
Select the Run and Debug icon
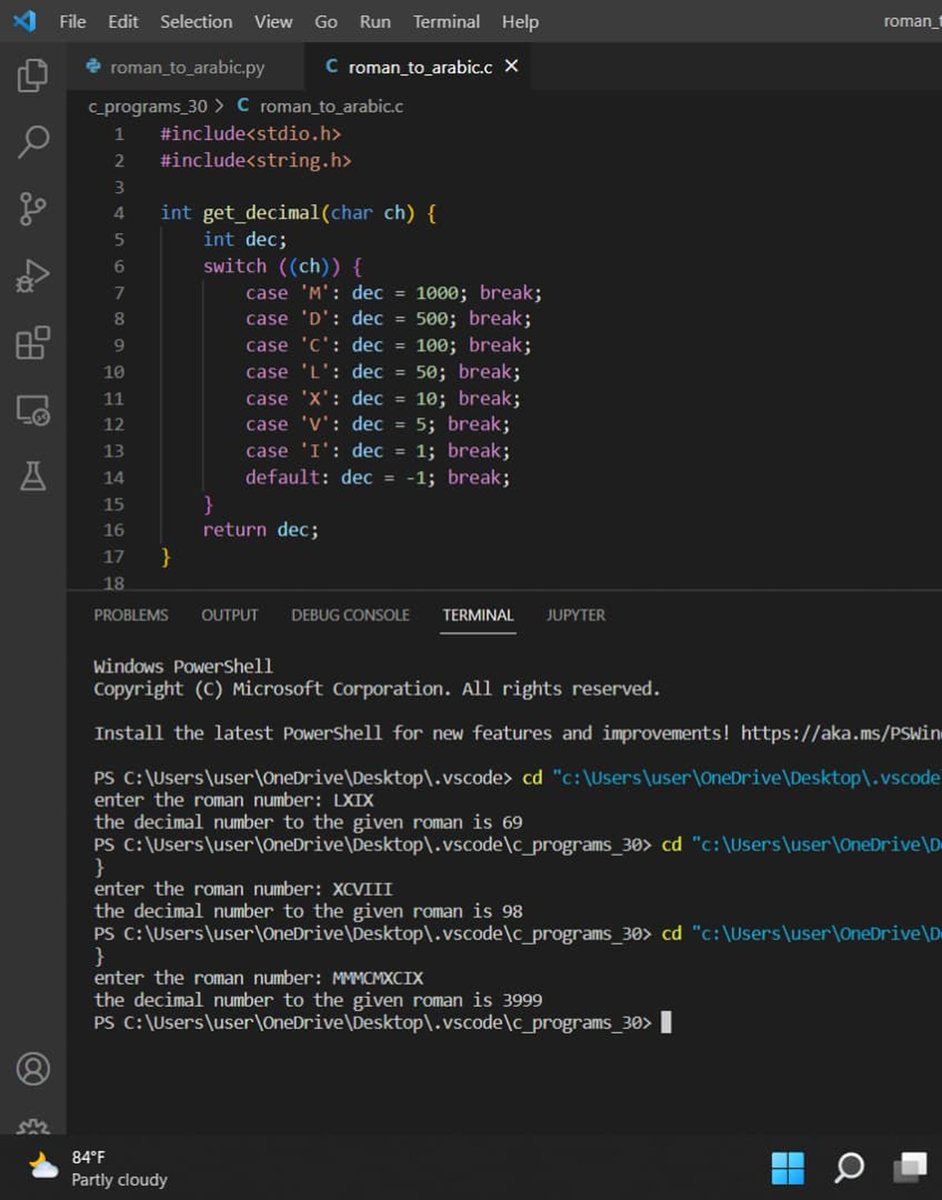32,276
